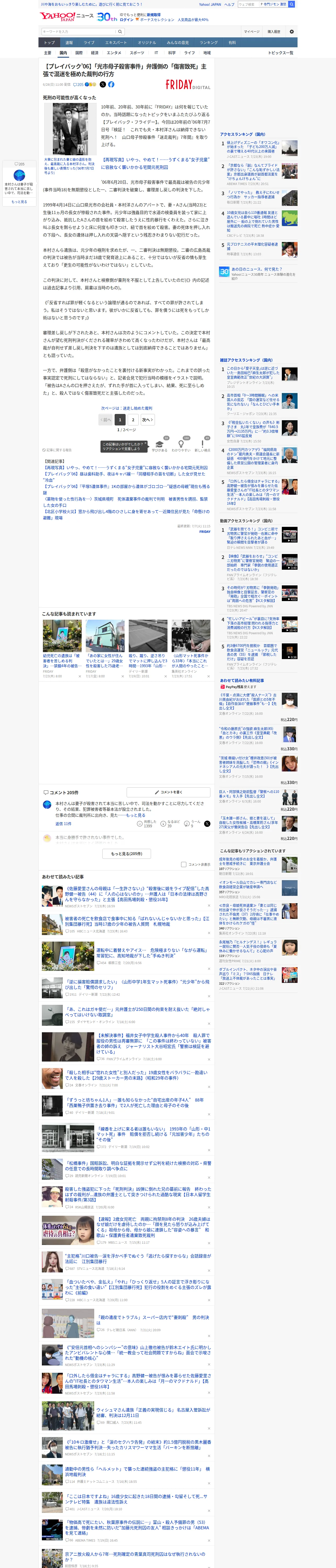Open the エキスパート tab
This screenshot has height=1568, width=336.
pos(116,43)
